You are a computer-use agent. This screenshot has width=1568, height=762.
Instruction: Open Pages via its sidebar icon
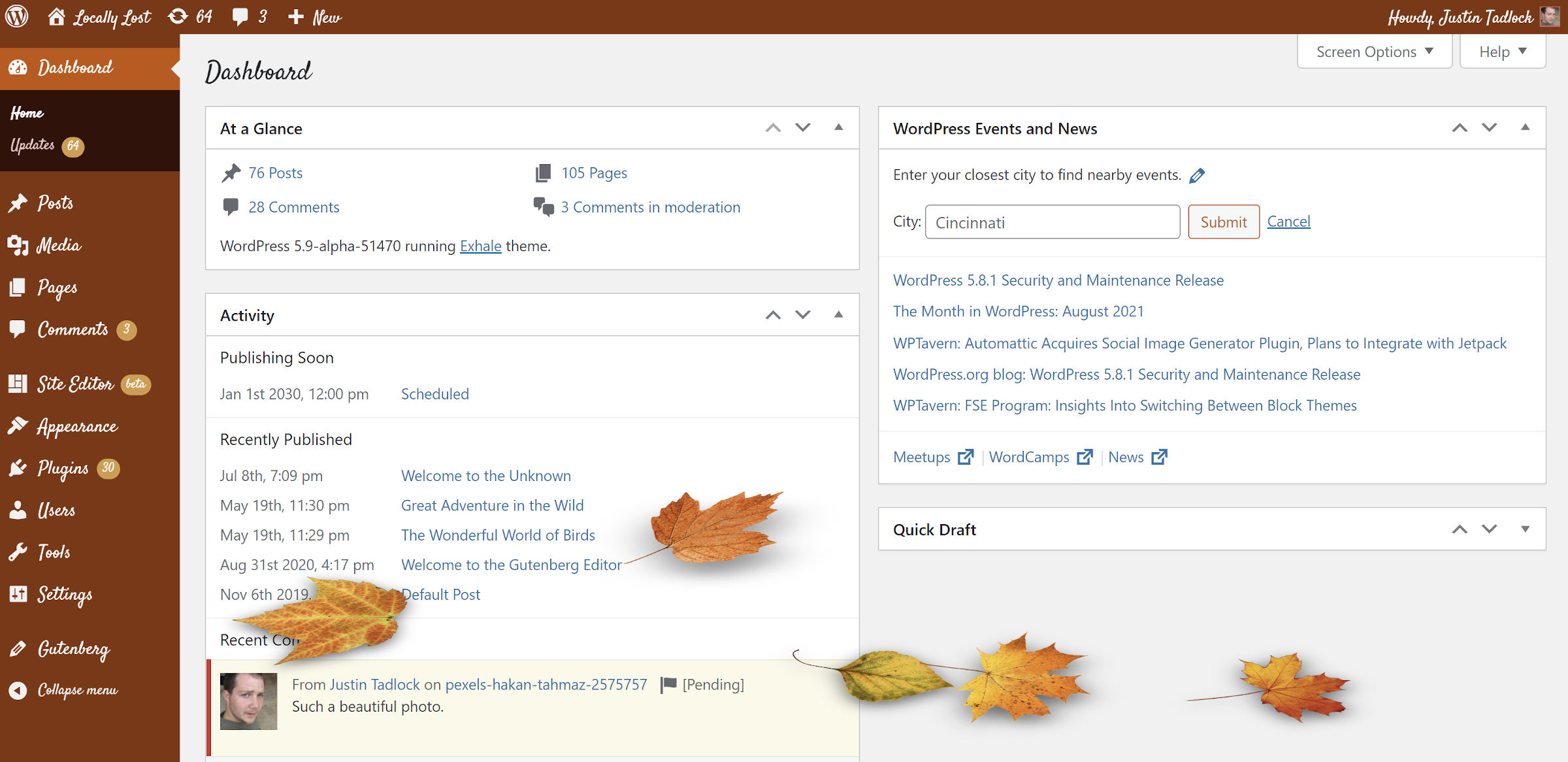pyautogui.click(x=19, y=288)
